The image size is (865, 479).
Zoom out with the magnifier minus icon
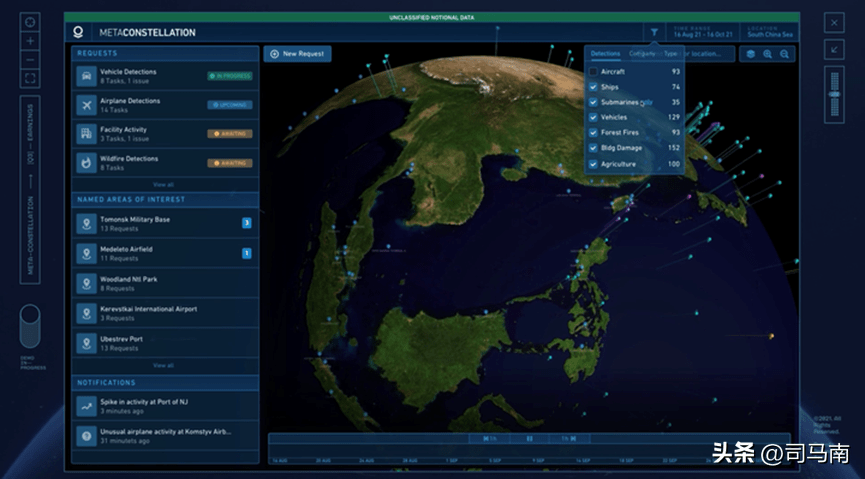pos(784,54)
